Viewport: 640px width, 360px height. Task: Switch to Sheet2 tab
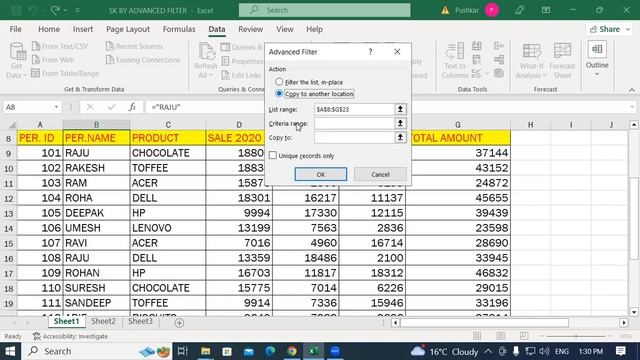tap(103, 321)
